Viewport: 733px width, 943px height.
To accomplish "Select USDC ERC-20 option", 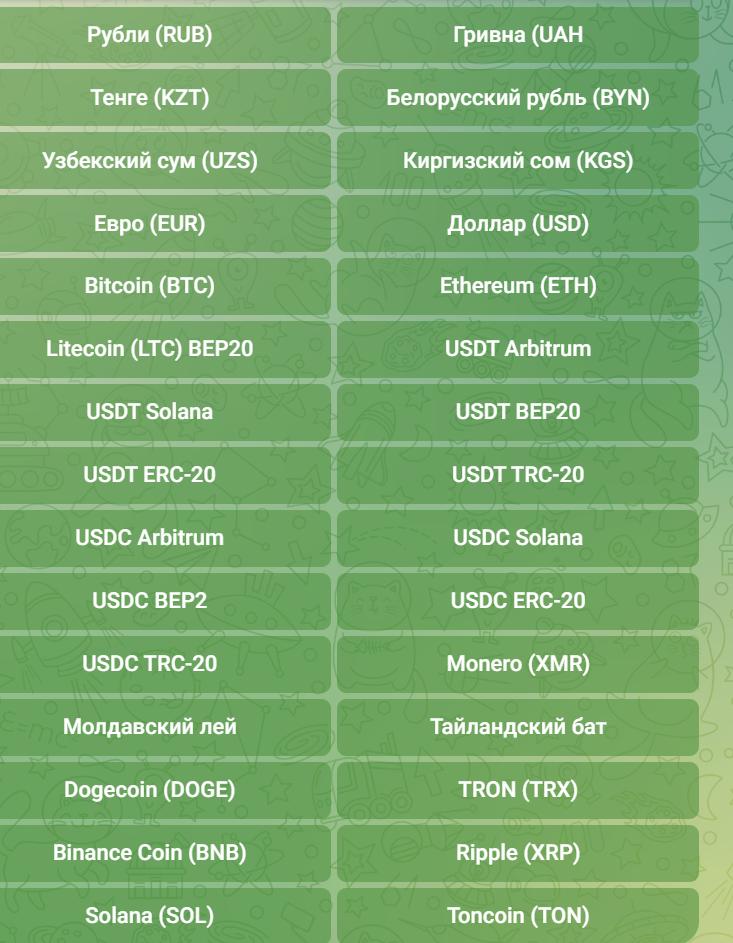I will click(518, 601).
